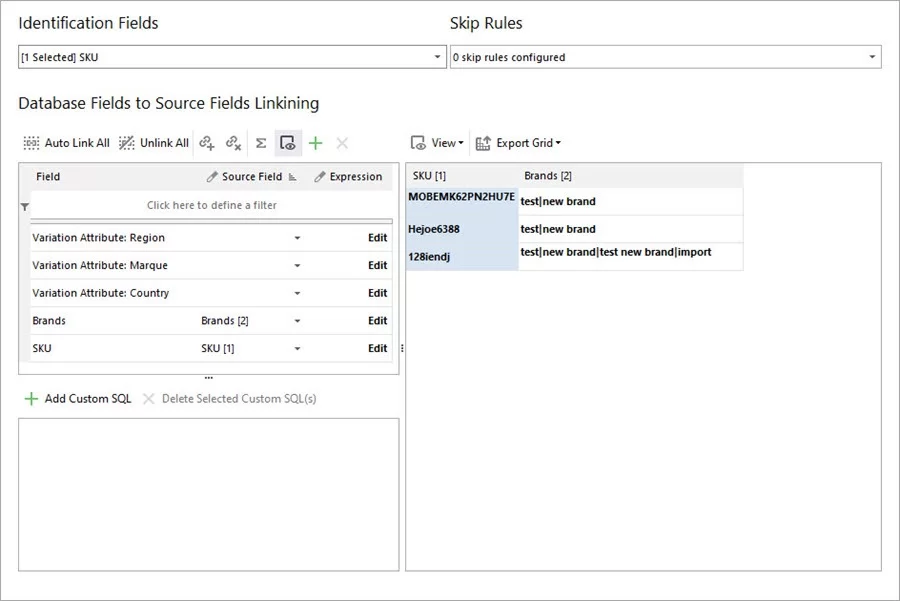
Task: Click the sigma expression icon
Action: coord(261,143)
